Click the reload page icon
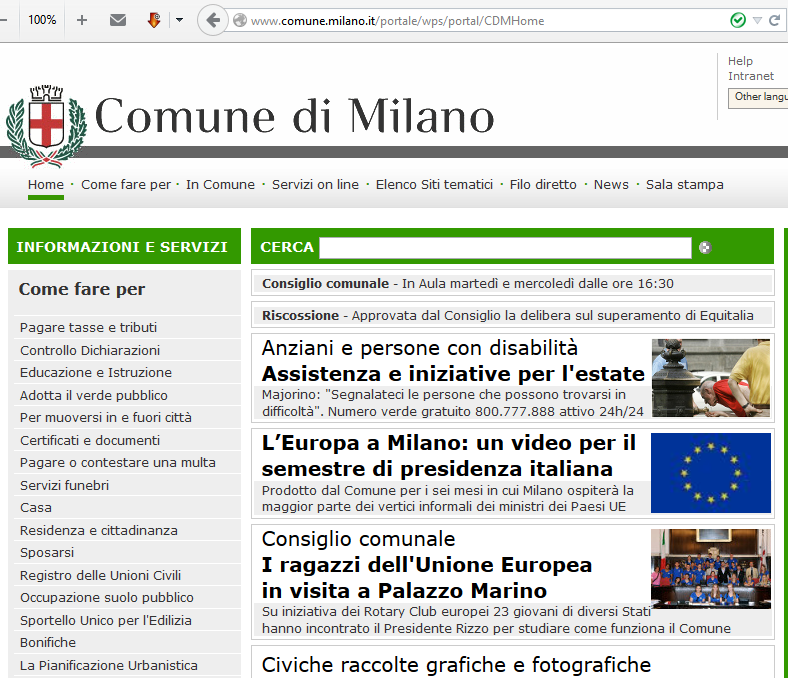788x678 pixels. click(775, 20)
